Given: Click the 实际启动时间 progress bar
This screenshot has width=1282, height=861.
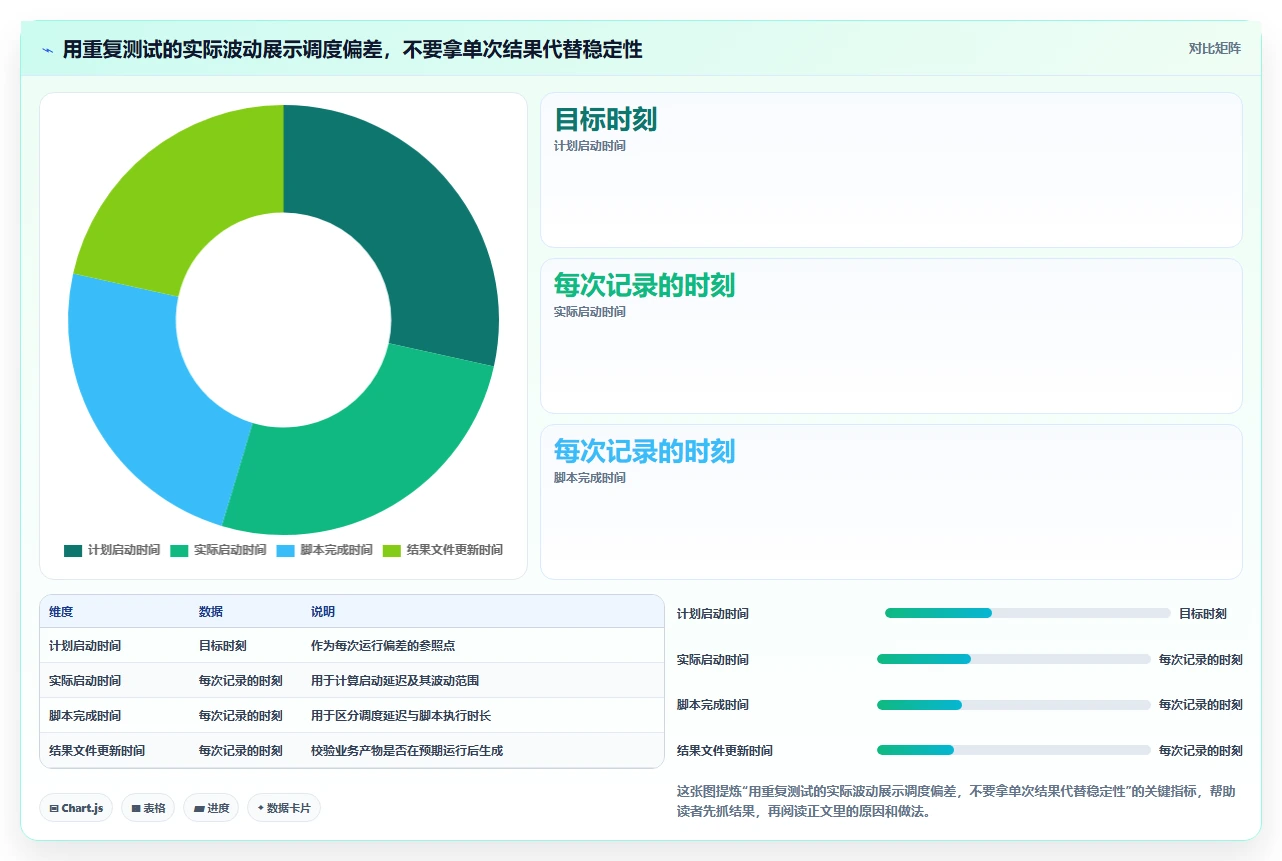Looking at the screenshot, I should pos(1014,659).
